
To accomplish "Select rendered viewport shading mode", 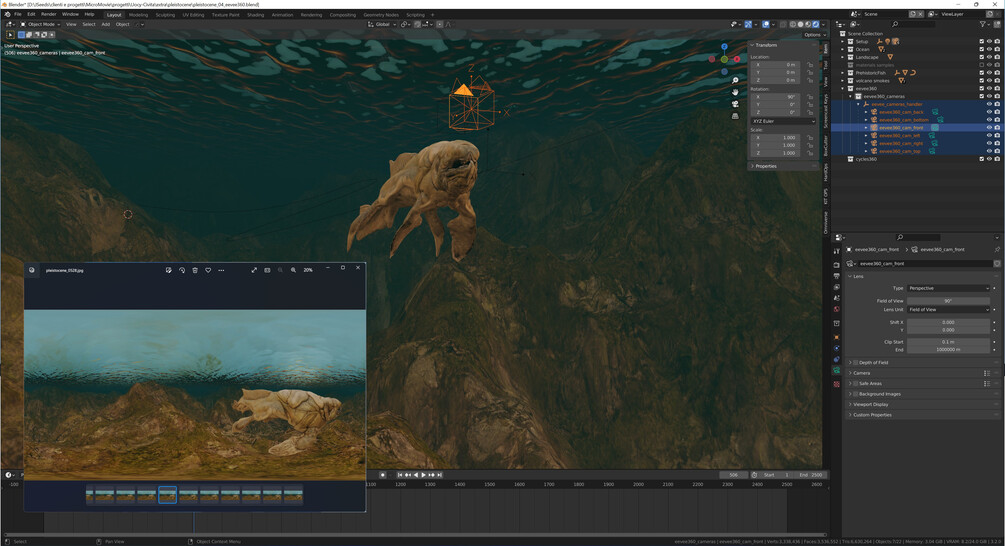I will coord(816,24).
